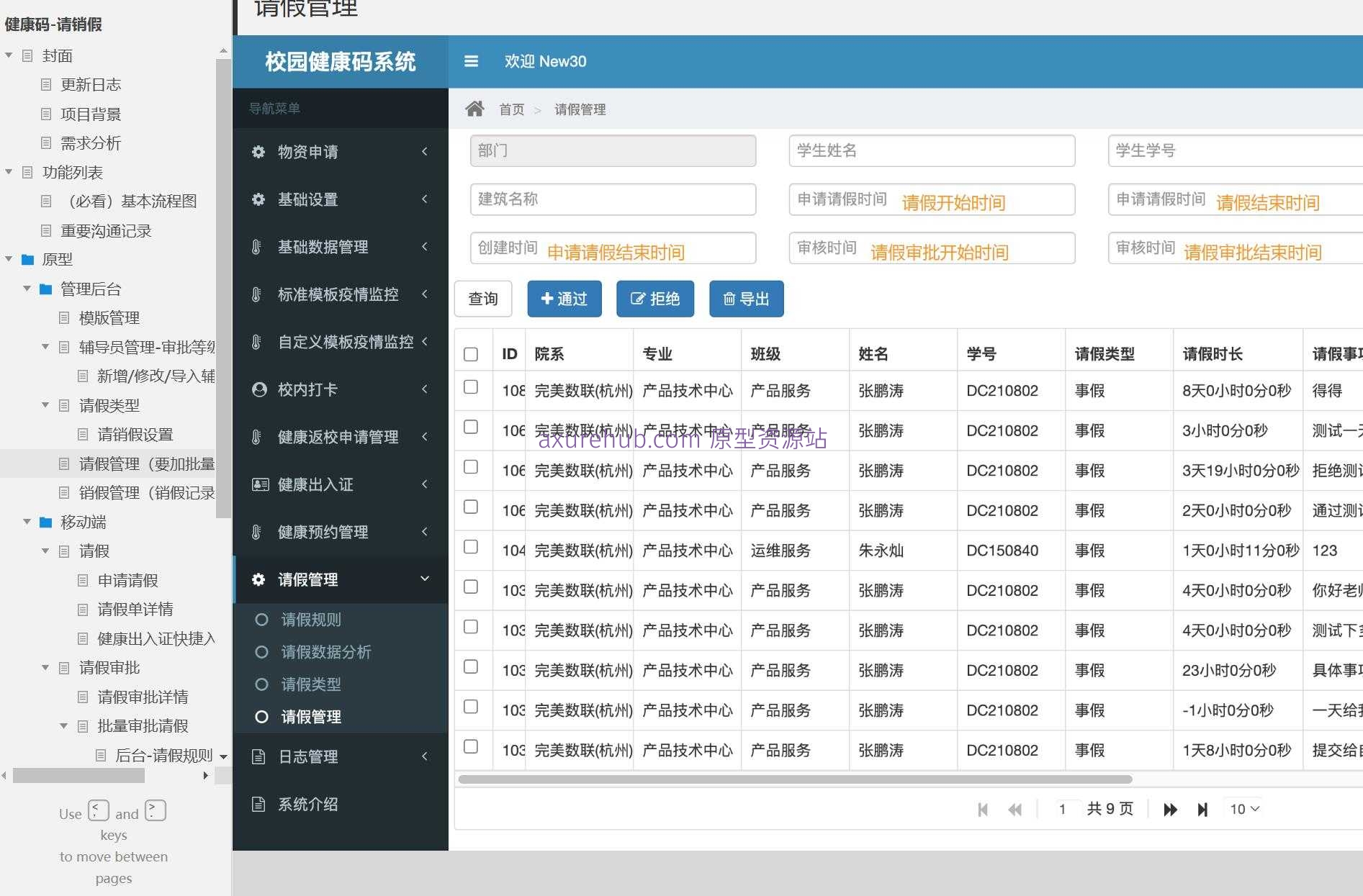Expand the 基础设置 submenu chevron
The width and height of the screenshot is (1363, 896).
pos(425,199)
